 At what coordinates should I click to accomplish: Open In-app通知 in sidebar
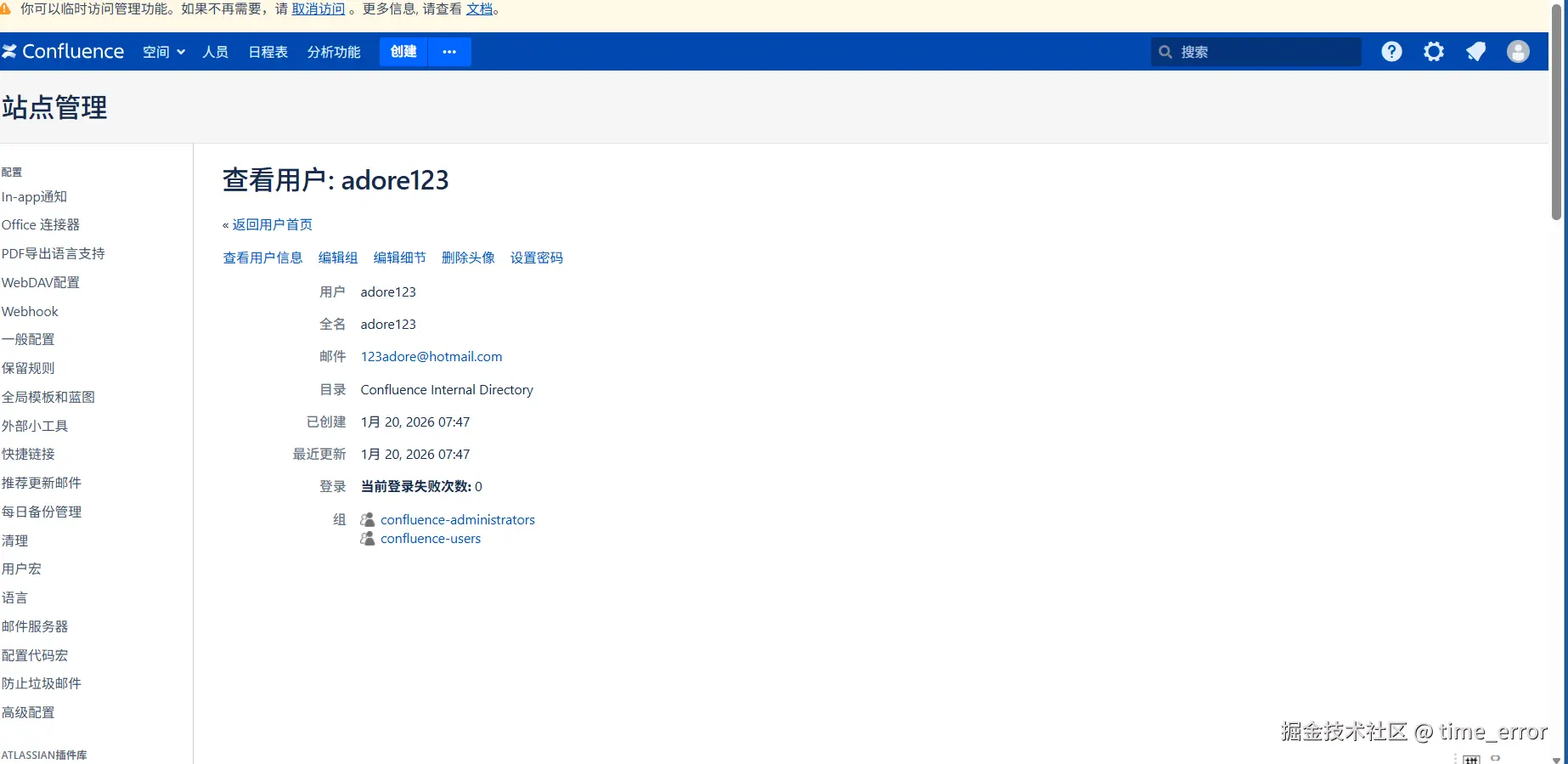coord(34,196)
